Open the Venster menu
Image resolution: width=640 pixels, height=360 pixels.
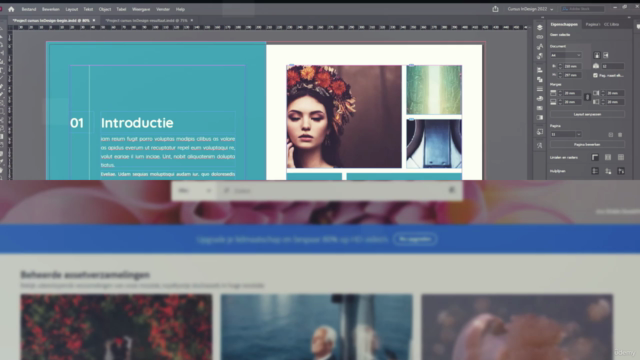click(163, 9)
